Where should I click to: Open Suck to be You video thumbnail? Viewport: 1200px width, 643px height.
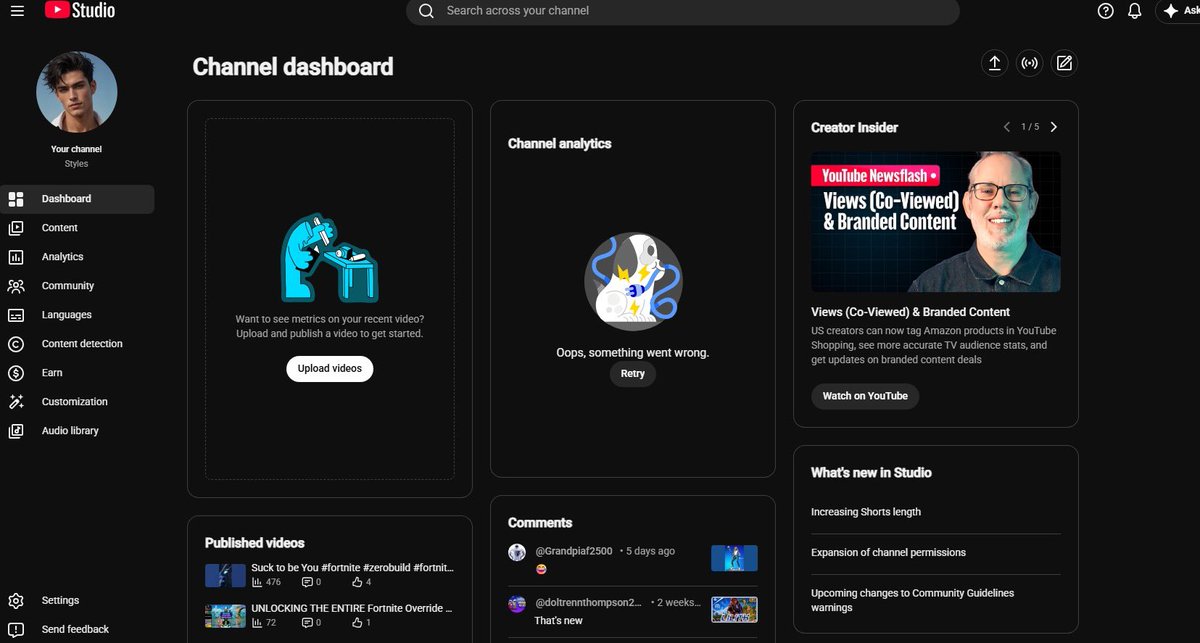point(225,575)
